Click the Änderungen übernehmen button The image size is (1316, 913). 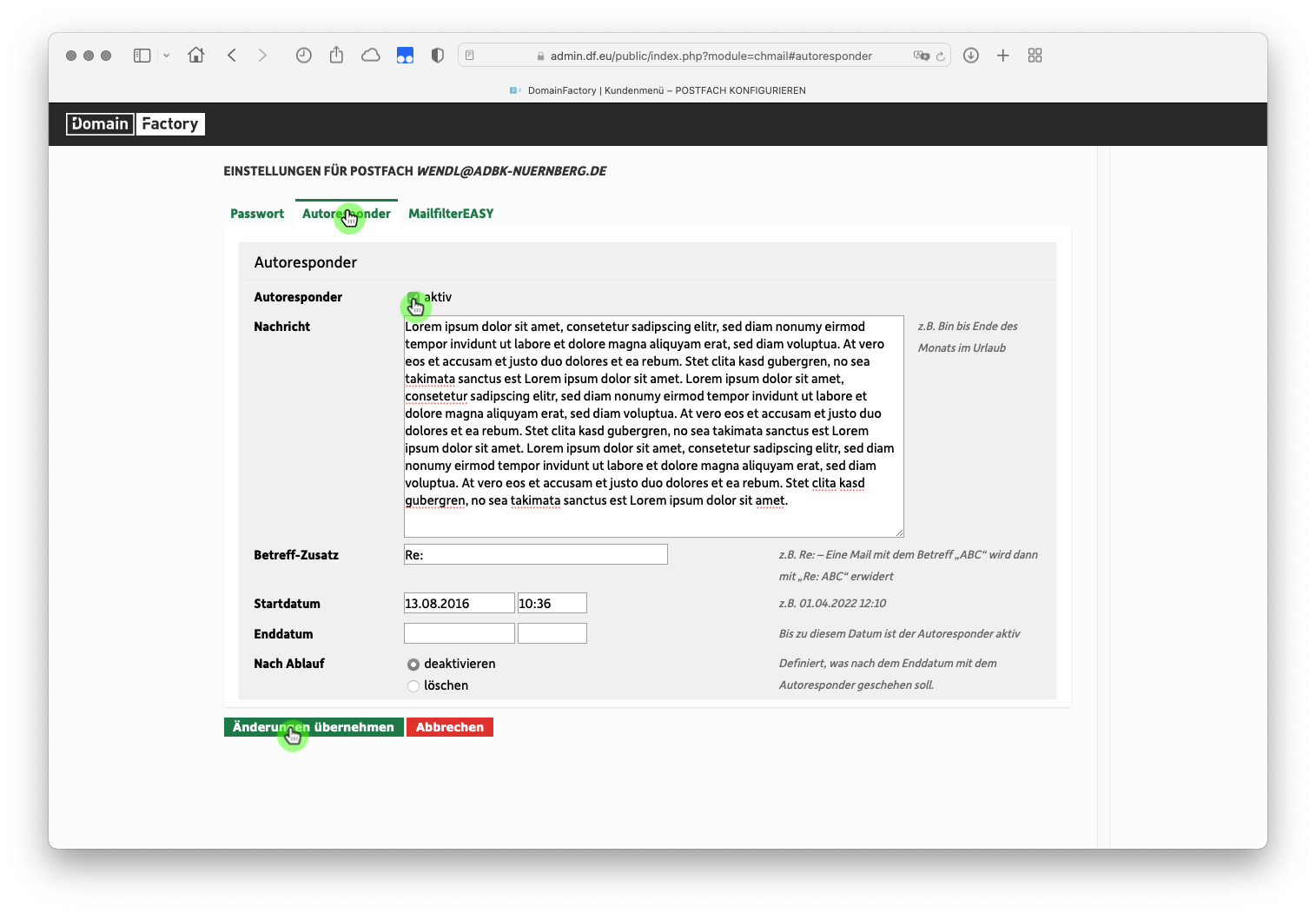(314, 727)
